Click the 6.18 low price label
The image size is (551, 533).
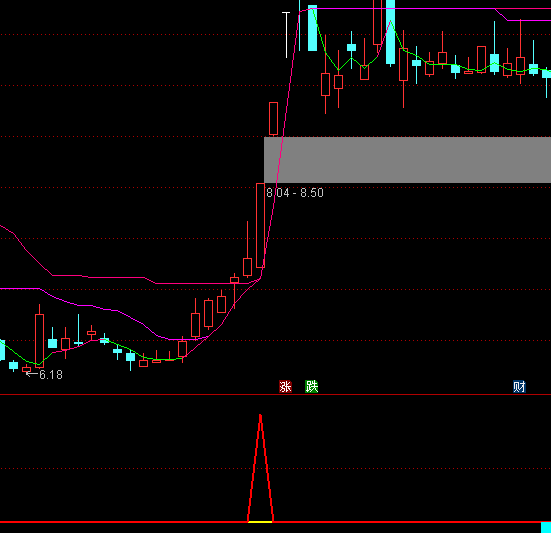[51, 375]
